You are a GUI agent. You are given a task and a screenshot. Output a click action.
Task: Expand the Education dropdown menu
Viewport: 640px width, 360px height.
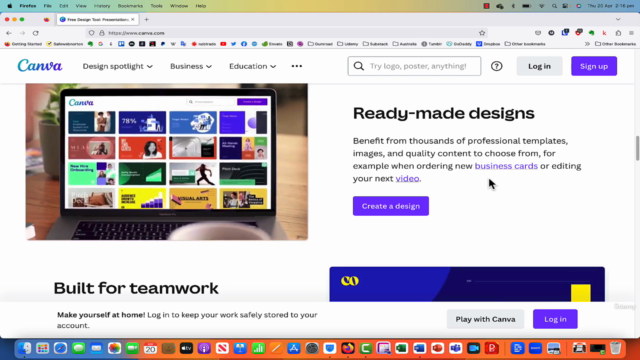pos(252,66)
